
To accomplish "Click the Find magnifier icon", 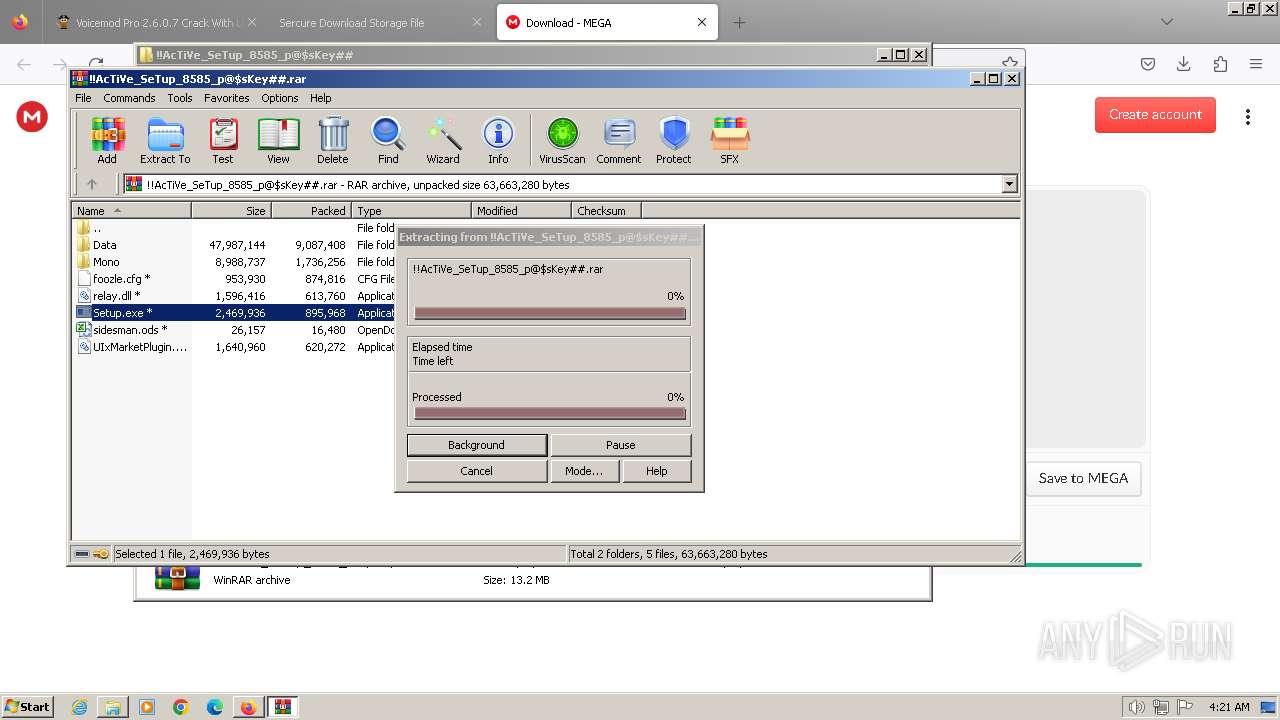I will coord(388,140).
